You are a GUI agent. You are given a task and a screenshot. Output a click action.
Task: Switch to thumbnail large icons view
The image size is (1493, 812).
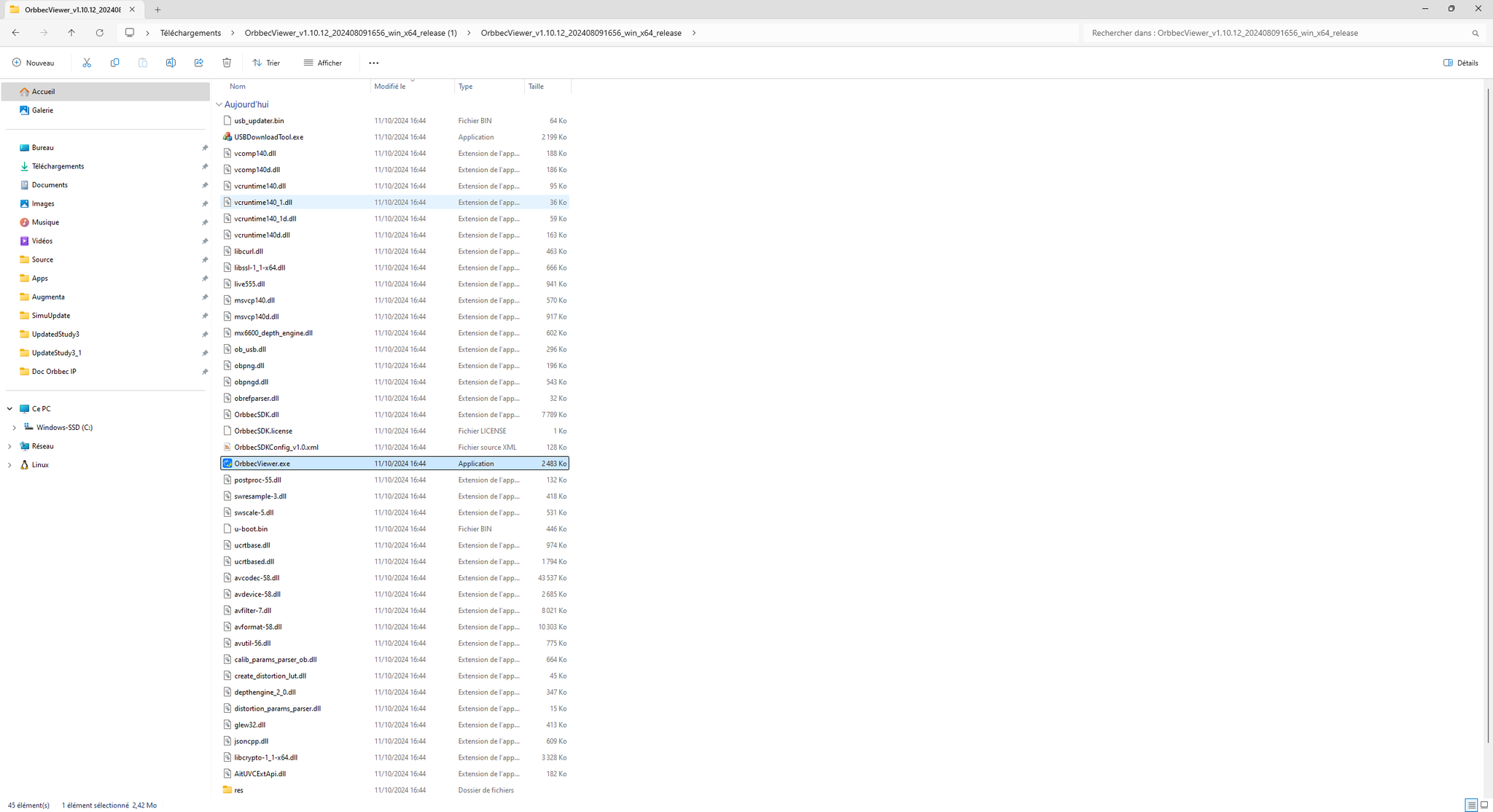pos(1484,805)
